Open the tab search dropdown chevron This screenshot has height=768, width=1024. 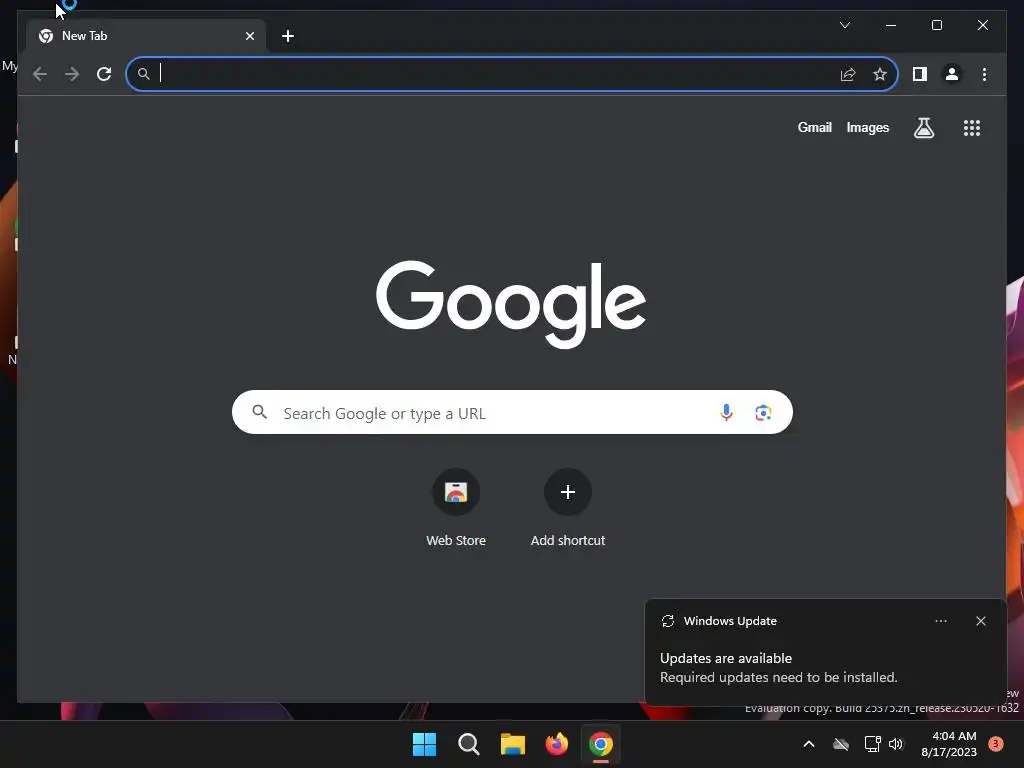click(x=844, y=25)
